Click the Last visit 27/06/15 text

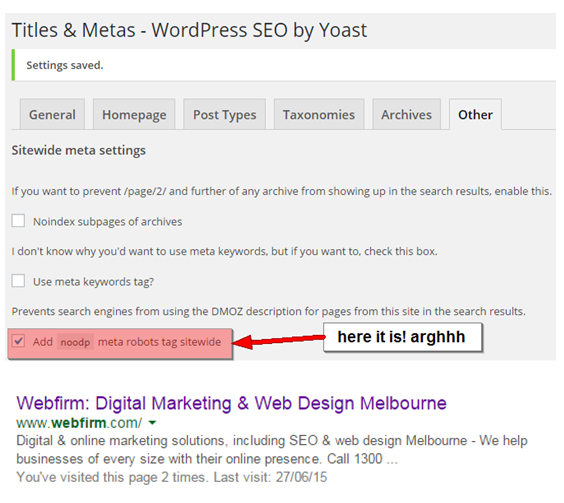coord(270,477)
